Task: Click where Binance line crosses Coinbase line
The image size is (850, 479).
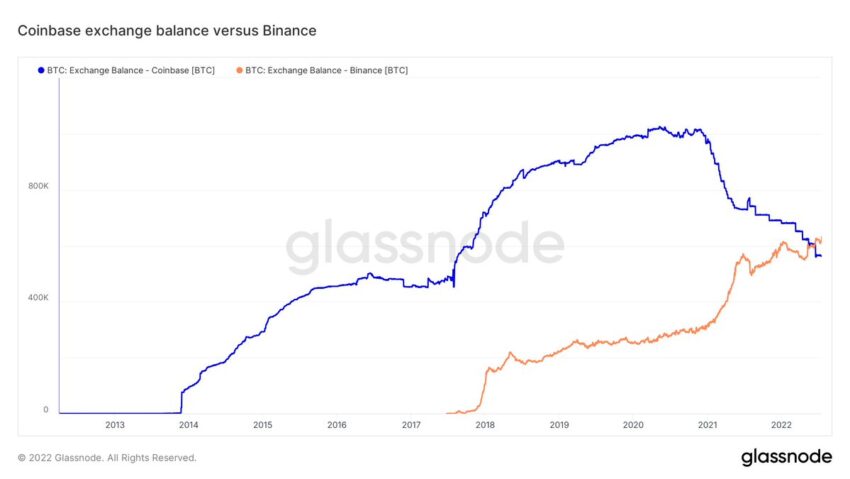Action: click(x=812, y=244)
